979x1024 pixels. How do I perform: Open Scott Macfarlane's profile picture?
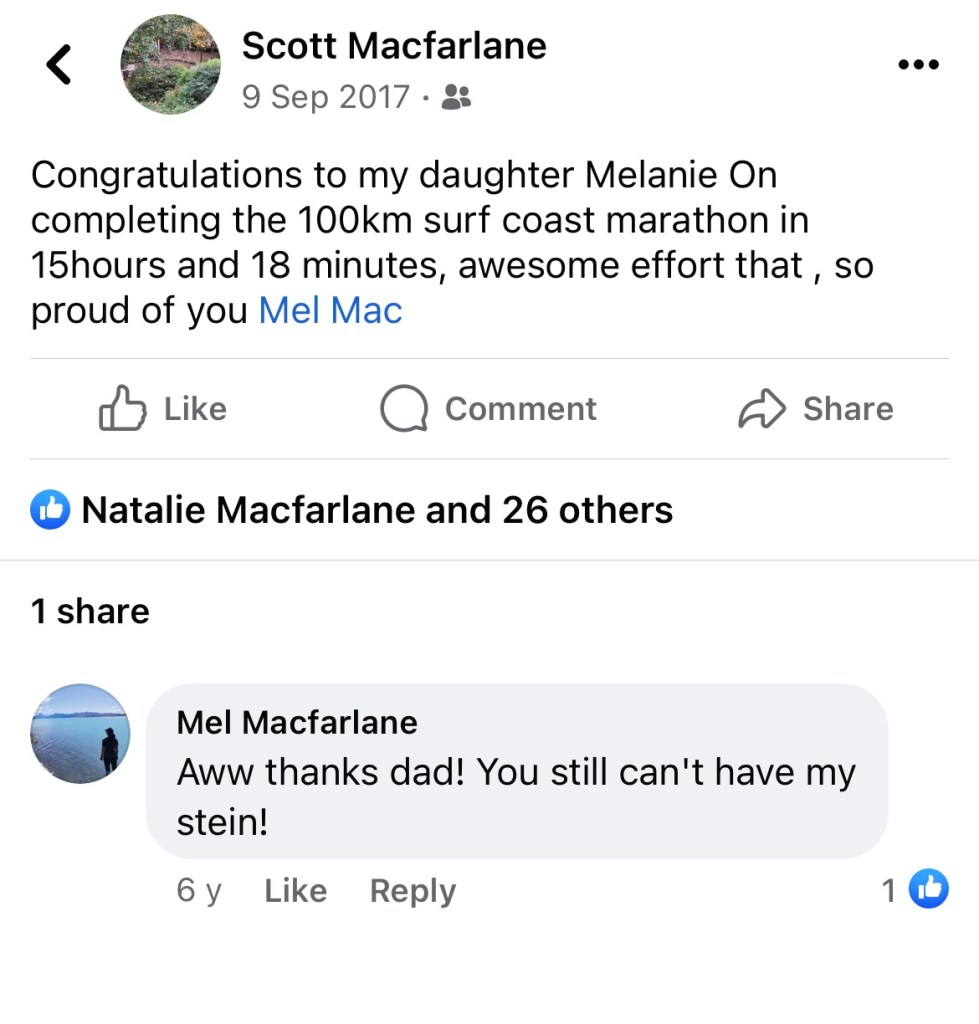coord(171,65)
